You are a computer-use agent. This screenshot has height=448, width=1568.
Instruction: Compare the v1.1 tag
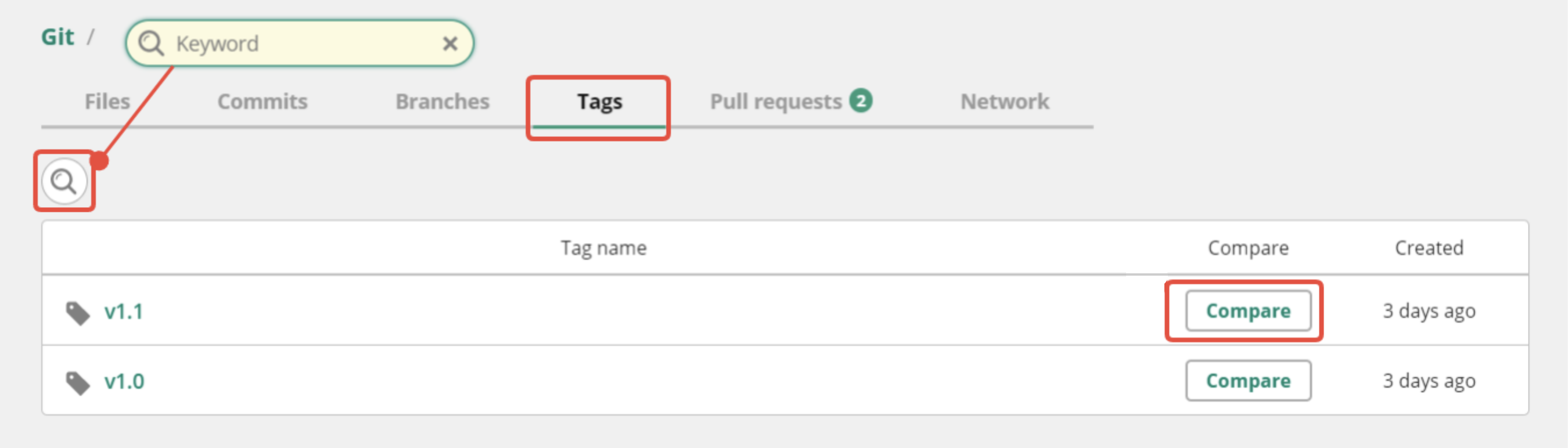coord(1248,310)
